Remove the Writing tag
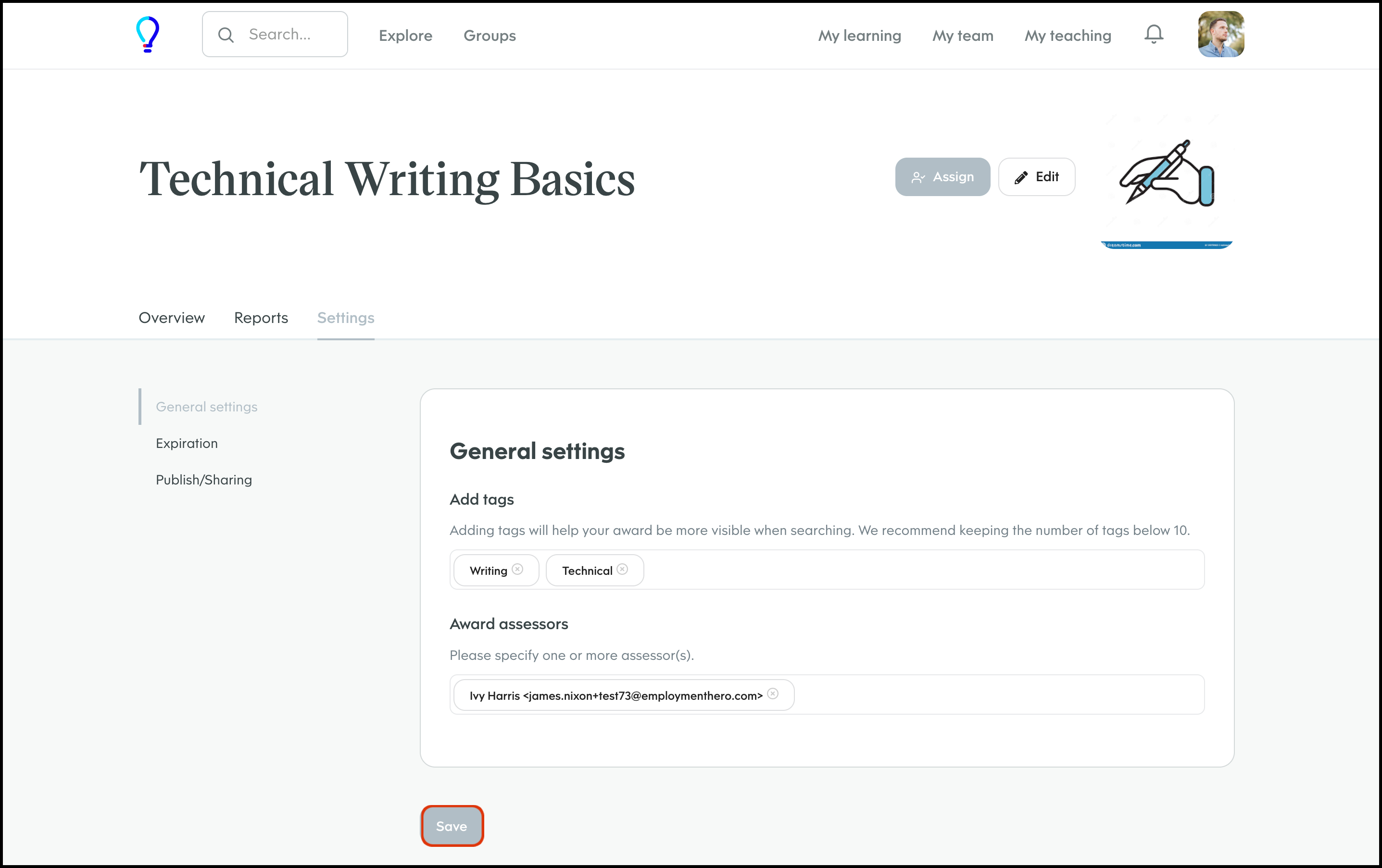Screen dimensions: 1382x868 click(517, 569)
